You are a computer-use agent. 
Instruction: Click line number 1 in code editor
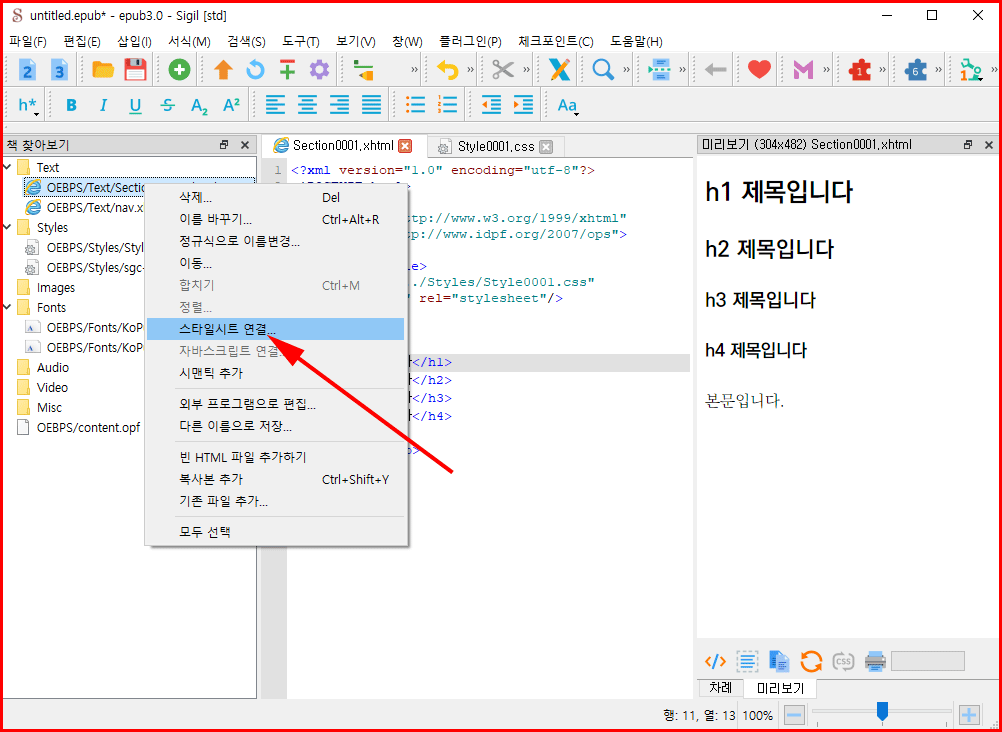click(x=277, y=171)
